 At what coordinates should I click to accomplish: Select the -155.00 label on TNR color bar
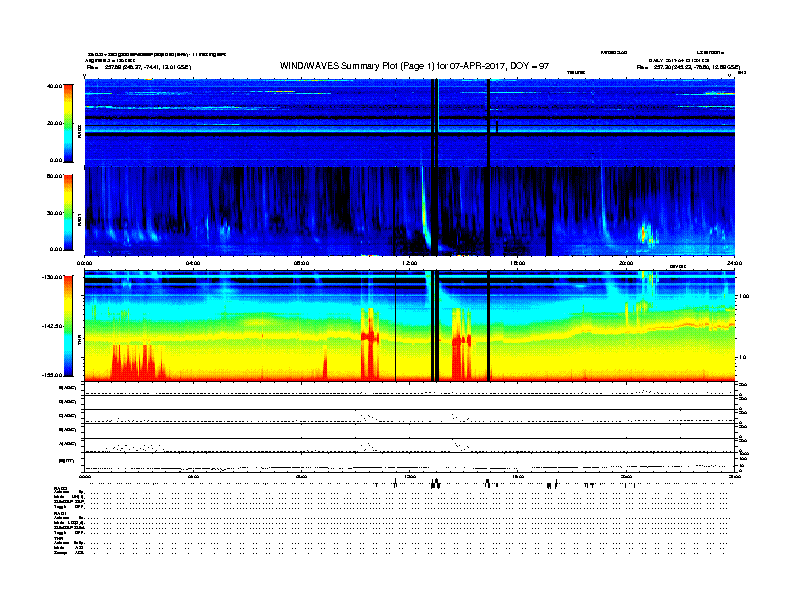(52, 375)
